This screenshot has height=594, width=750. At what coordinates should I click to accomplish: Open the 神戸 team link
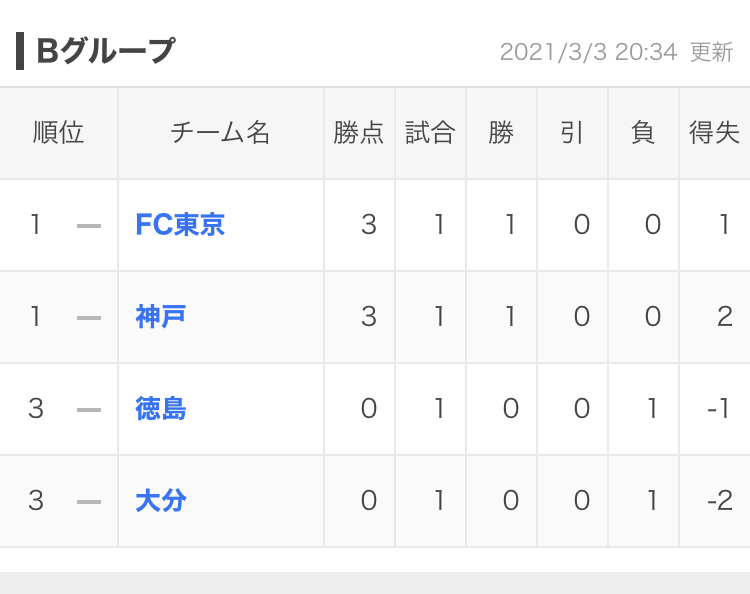161,317
